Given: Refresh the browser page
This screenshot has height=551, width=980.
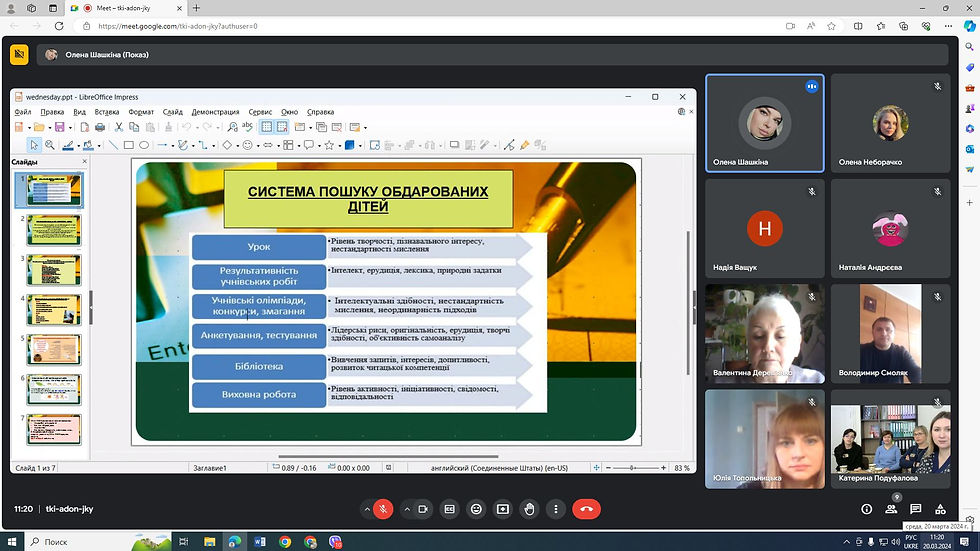Looking at the screenshot, I should [x=59, y=26].
